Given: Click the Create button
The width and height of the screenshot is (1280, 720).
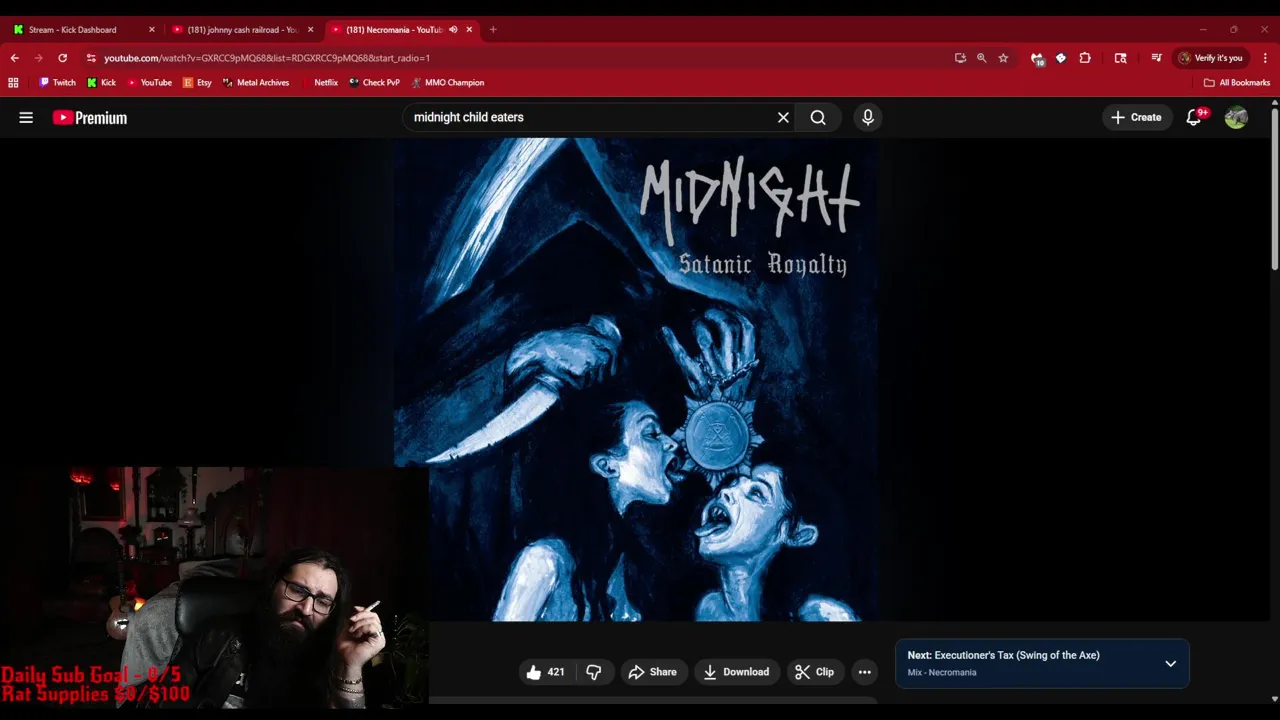Looking at the screenshot, I should [1136, 117].
